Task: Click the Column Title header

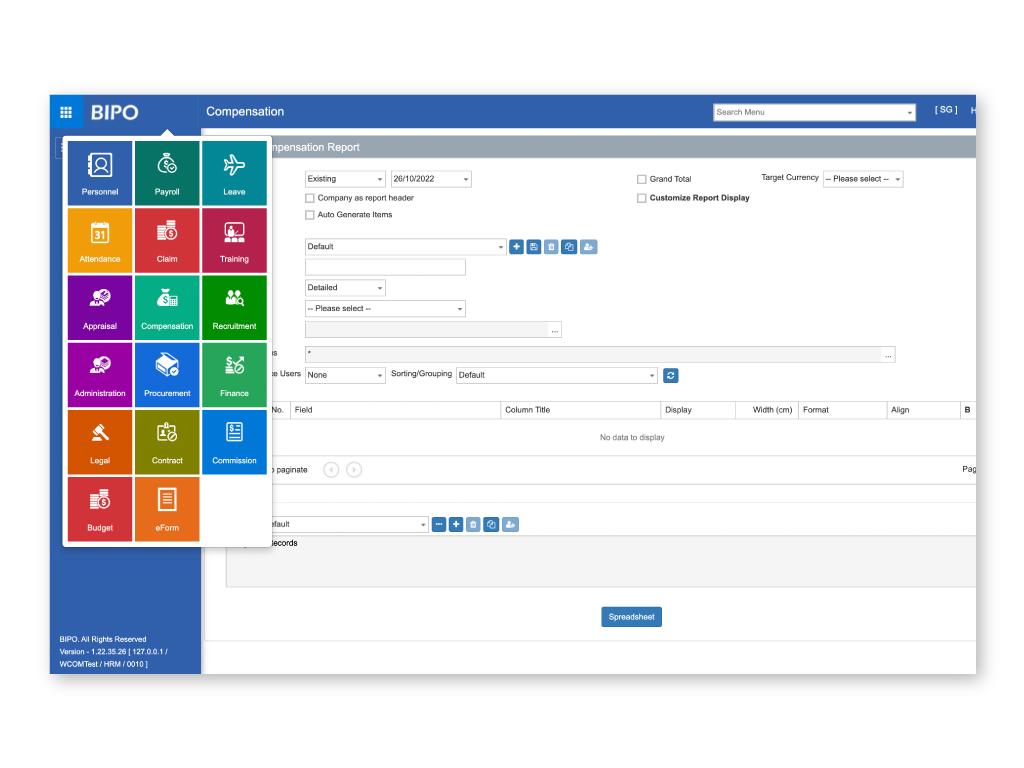Action: click(x=527, y=410)
